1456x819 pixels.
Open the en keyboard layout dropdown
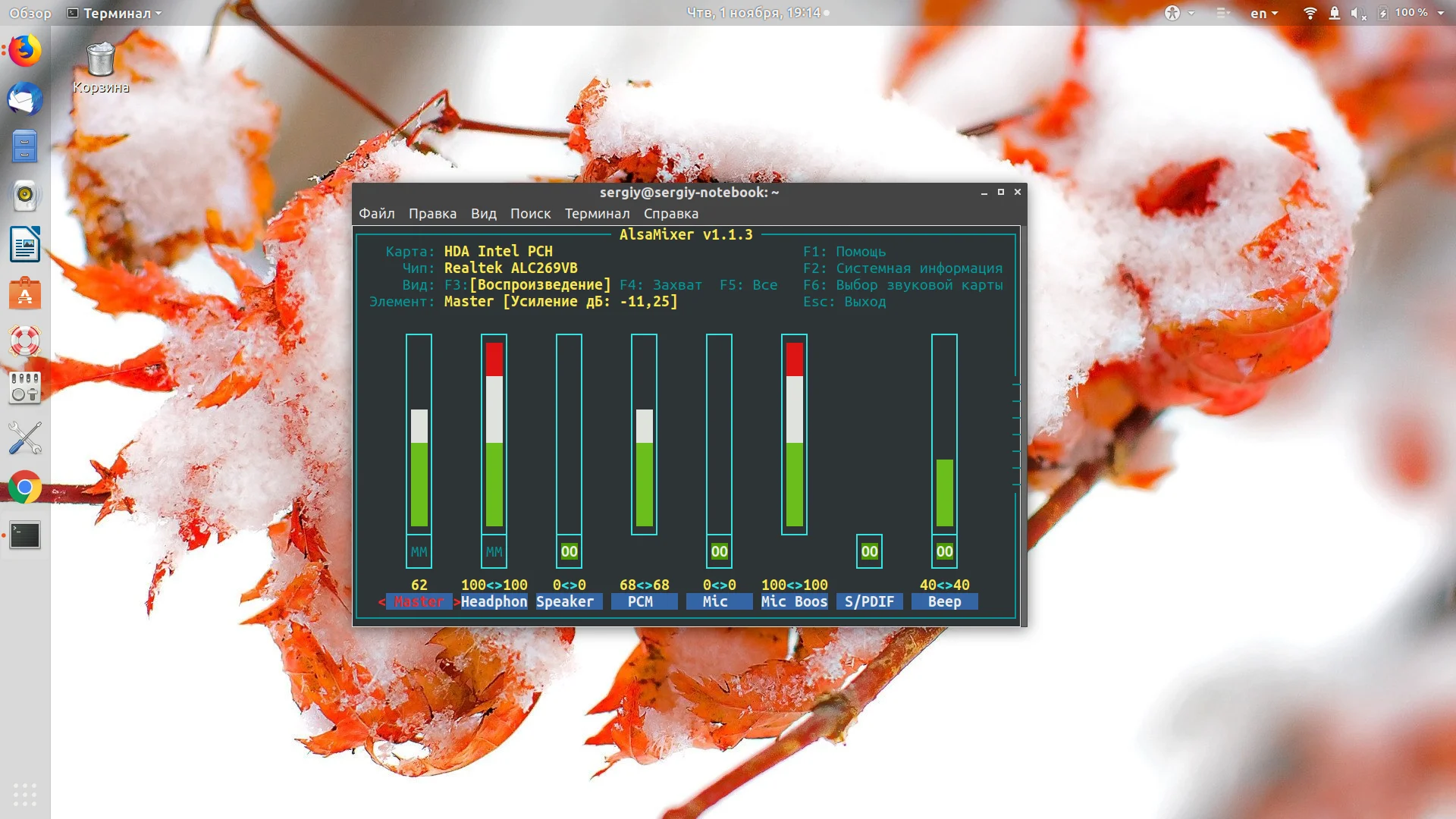tap(1263, 13)
